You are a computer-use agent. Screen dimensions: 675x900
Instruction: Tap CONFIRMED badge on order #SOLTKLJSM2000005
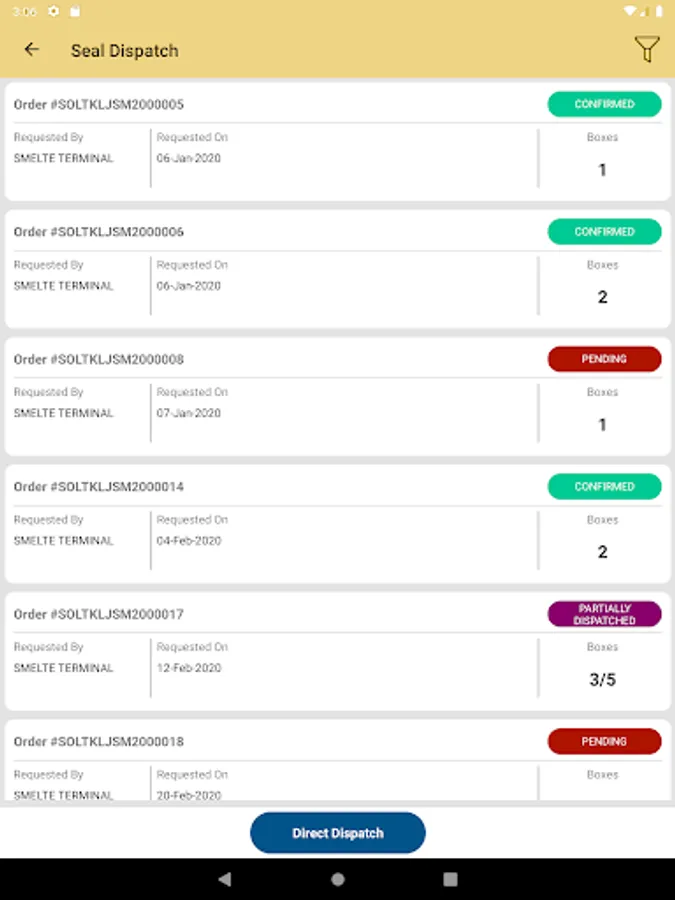[x=604, y=104]
